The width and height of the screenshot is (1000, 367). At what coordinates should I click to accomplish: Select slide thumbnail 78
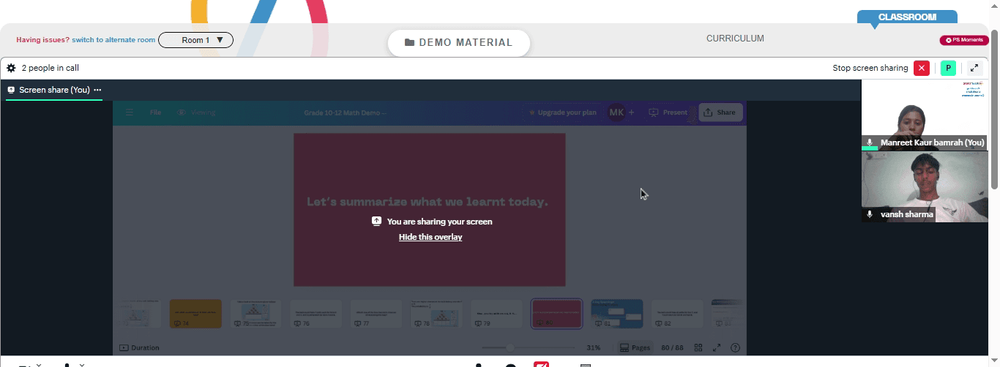(436, 313)
